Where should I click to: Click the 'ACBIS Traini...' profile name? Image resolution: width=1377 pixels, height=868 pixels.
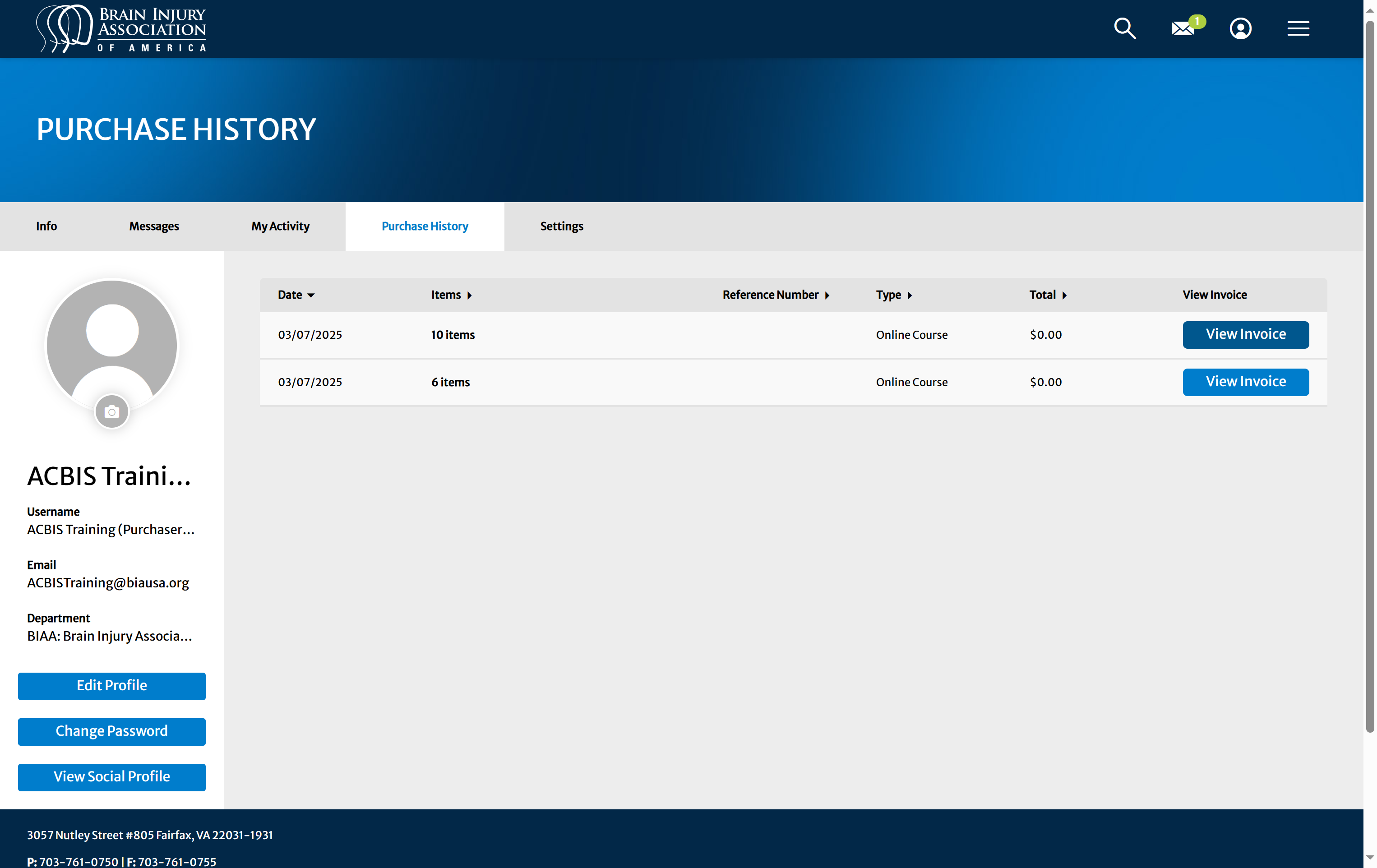pos(109,476)
